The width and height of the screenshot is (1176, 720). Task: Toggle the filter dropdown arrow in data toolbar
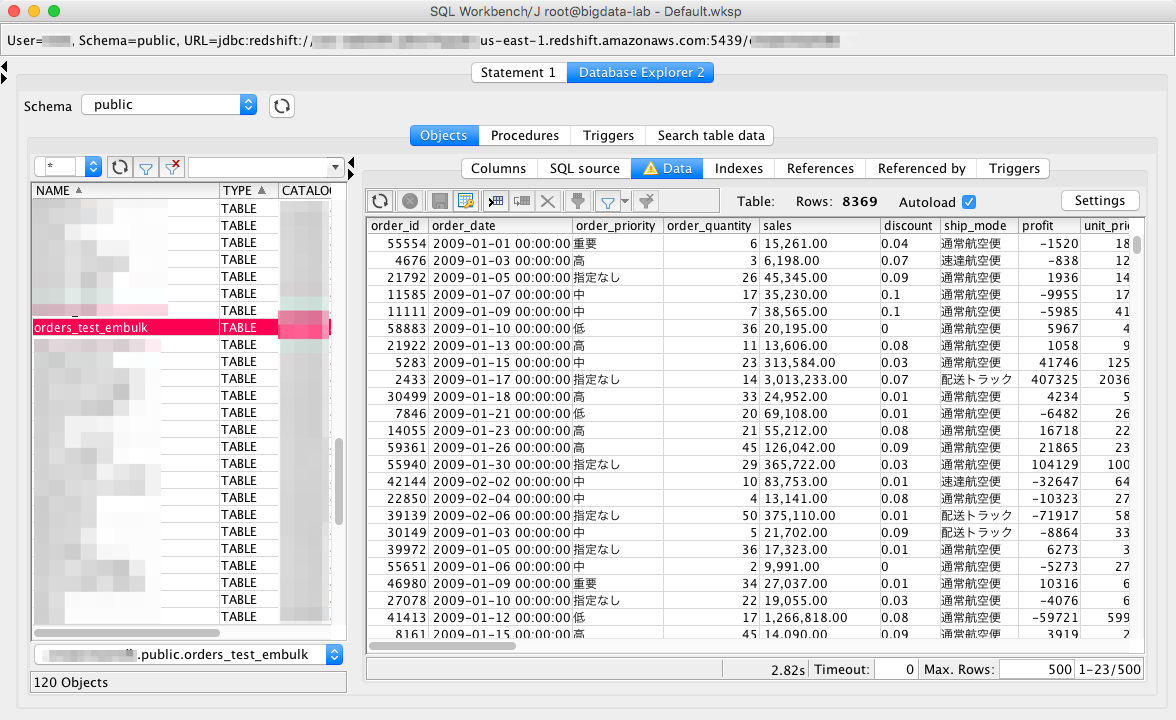(624, 200)
